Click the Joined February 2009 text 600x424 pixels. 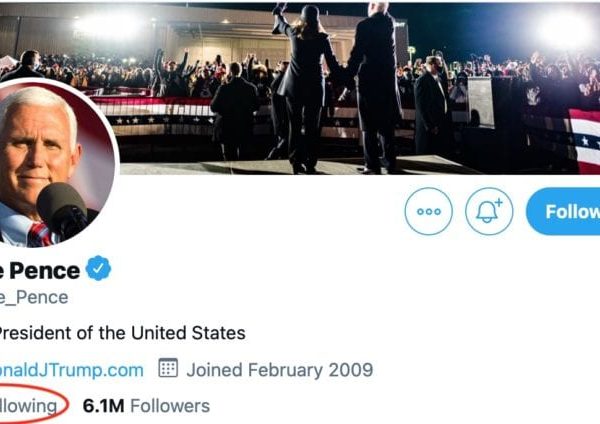click(279, 369)
